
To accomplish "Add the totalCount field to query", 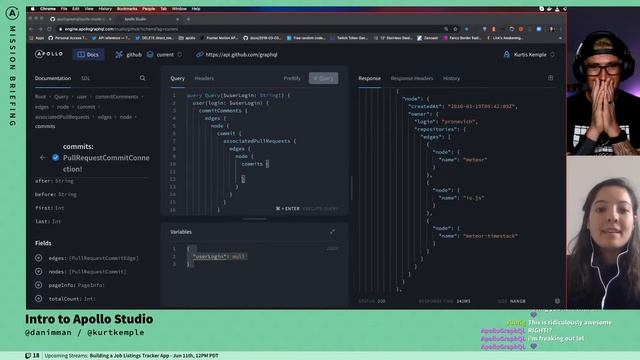I will [x=39, y=298].
